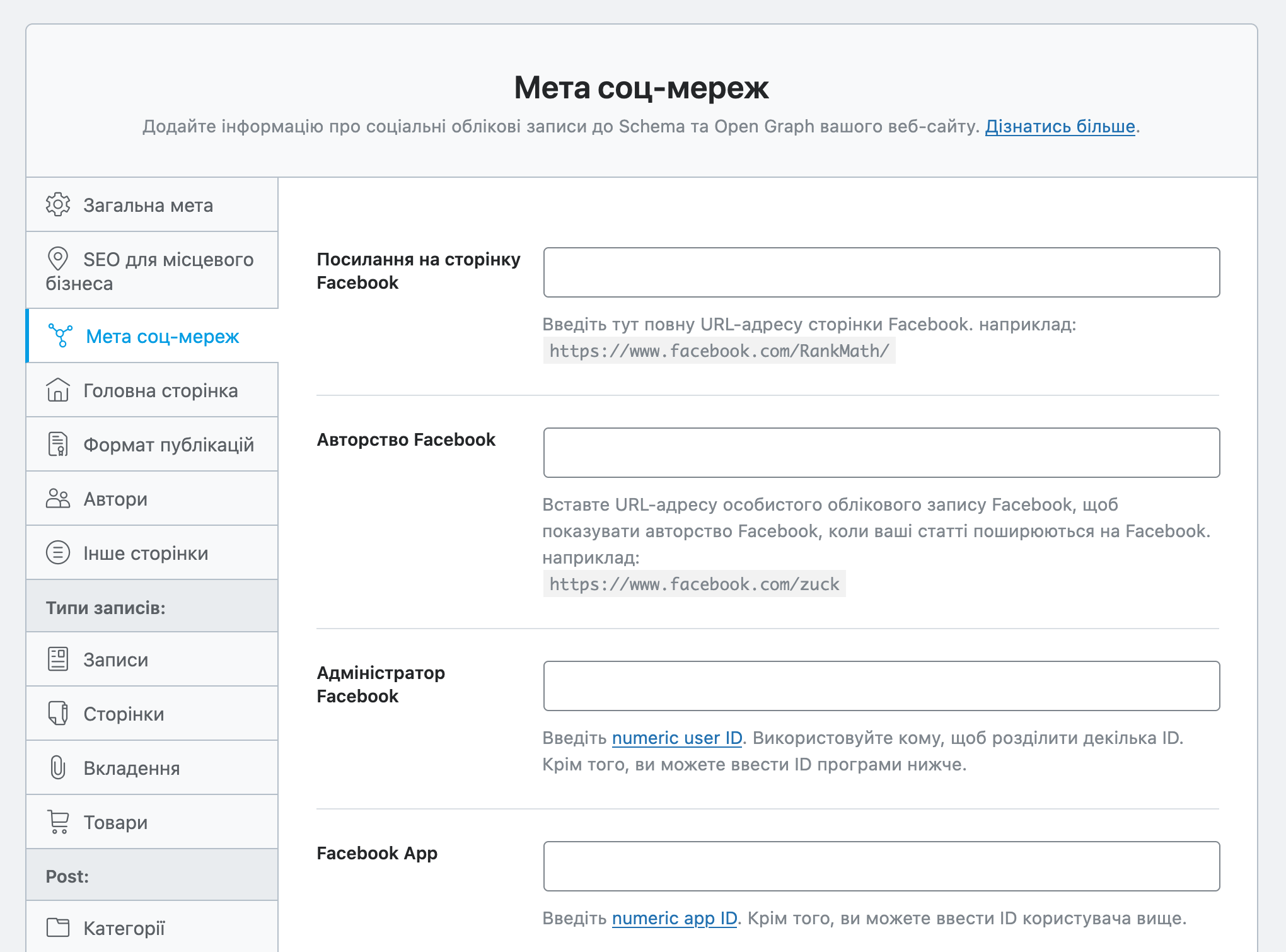The width and height of the screenshot is (1286, 952).
Task: Focus the Адміністратор Facebook input field
Action: (x=881, y=686)
